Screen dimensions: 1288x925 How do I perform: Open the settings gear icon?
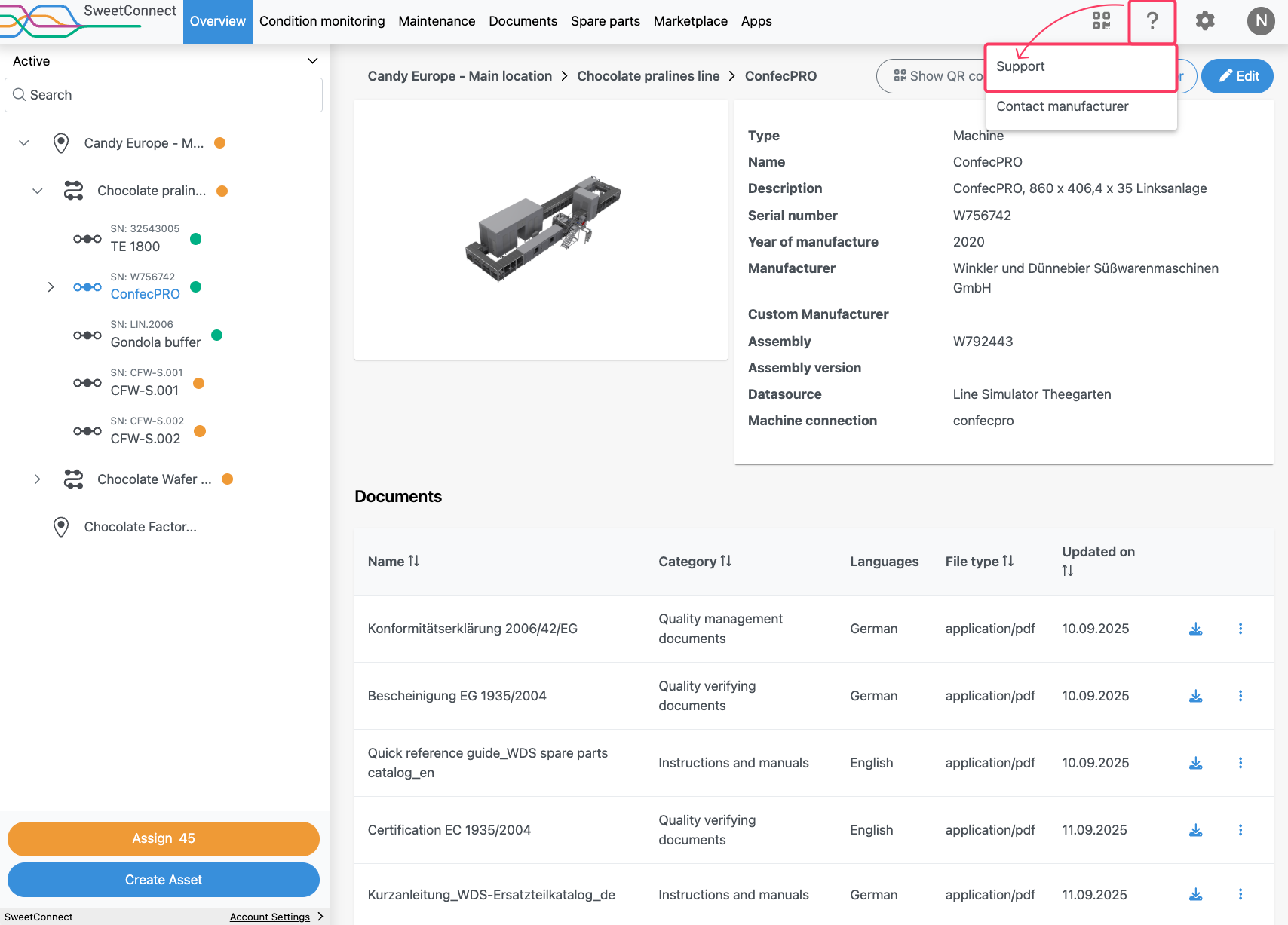click(1205, 21)
